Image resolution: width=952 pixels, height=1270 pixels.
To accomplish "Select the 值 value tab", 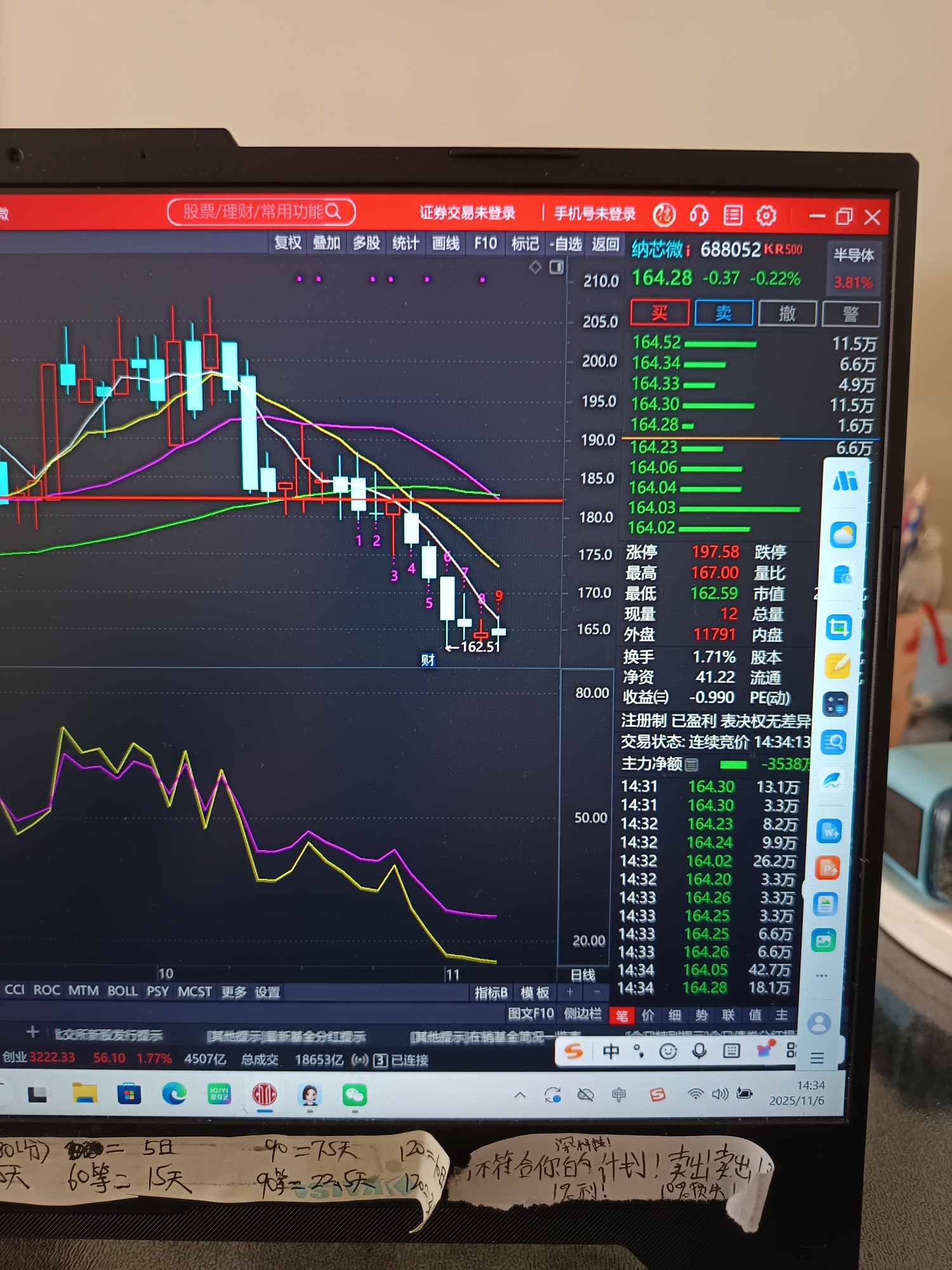I will (755, 1015).
